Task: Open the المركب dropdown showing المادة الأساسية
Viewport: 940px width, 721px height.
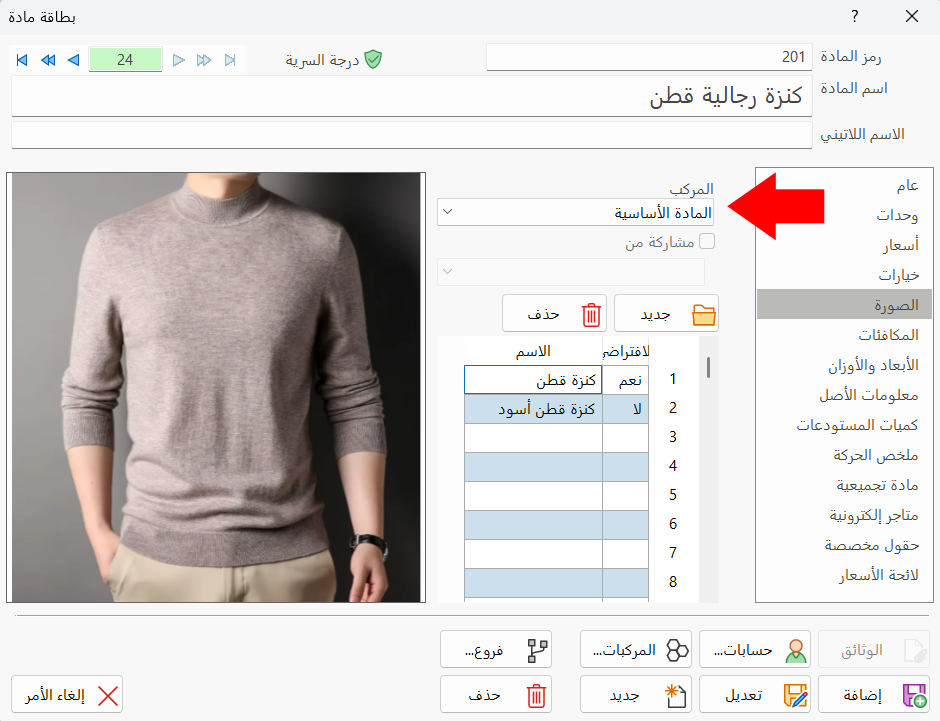Action: coord(576,212)
